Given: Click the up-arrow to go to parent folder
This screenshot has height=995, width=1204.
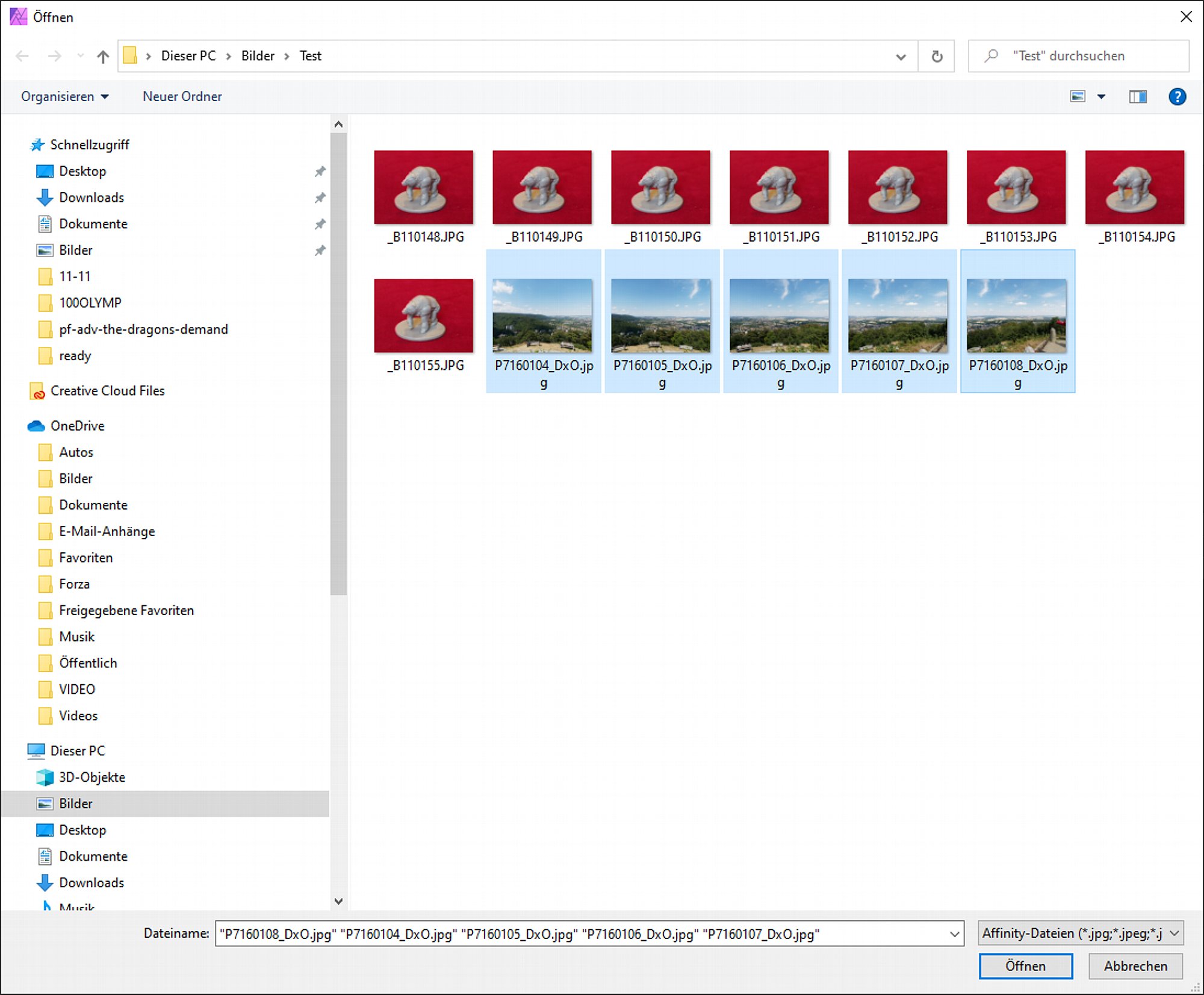Looking at the screenshot, I should tap(103, 57).
